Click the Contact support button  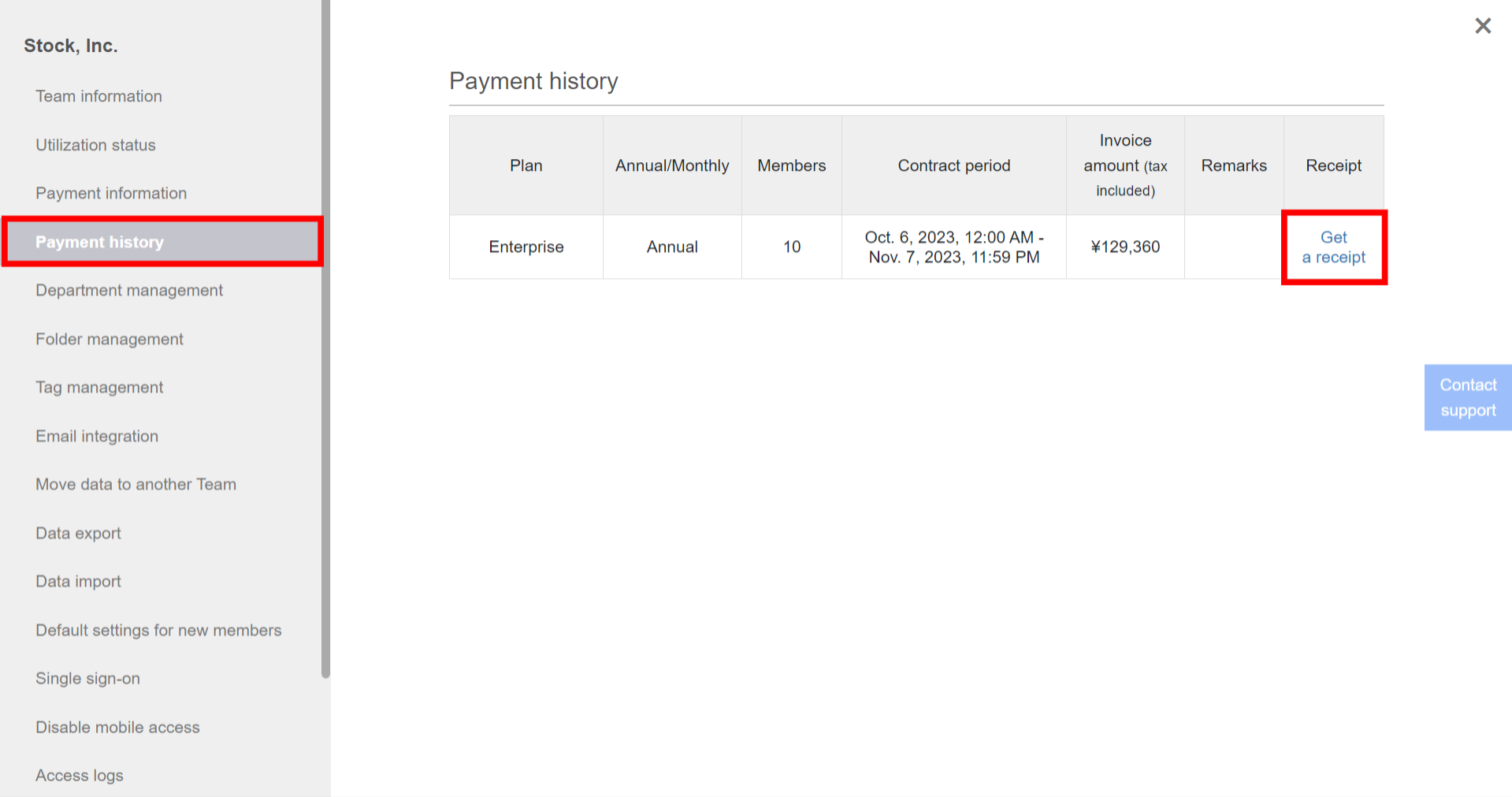click(1467, 397)
